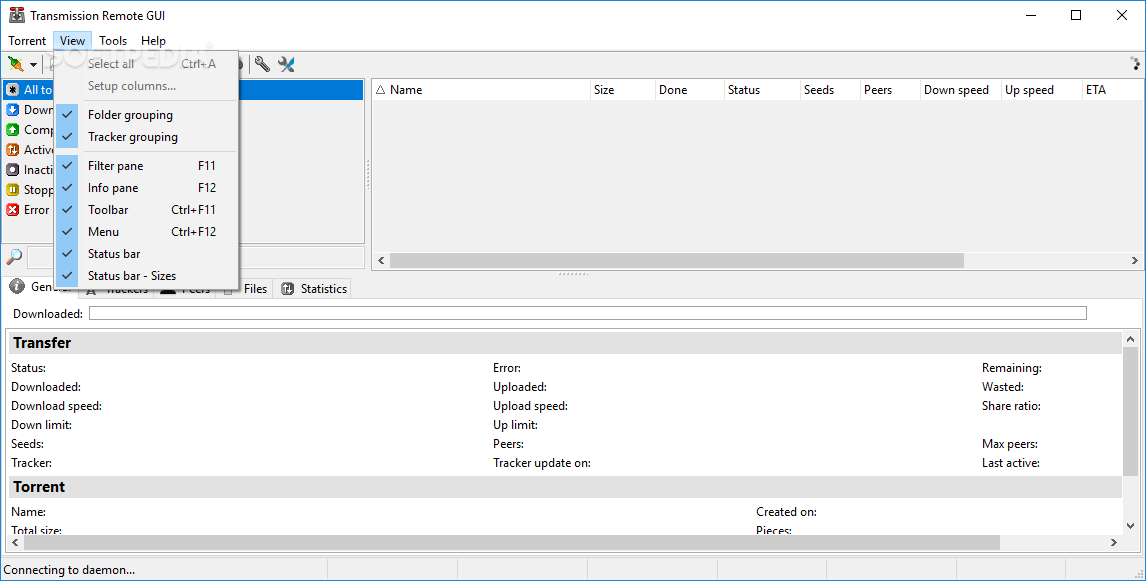
Task: Click the Transfer section header
Action: pos(565,343)
